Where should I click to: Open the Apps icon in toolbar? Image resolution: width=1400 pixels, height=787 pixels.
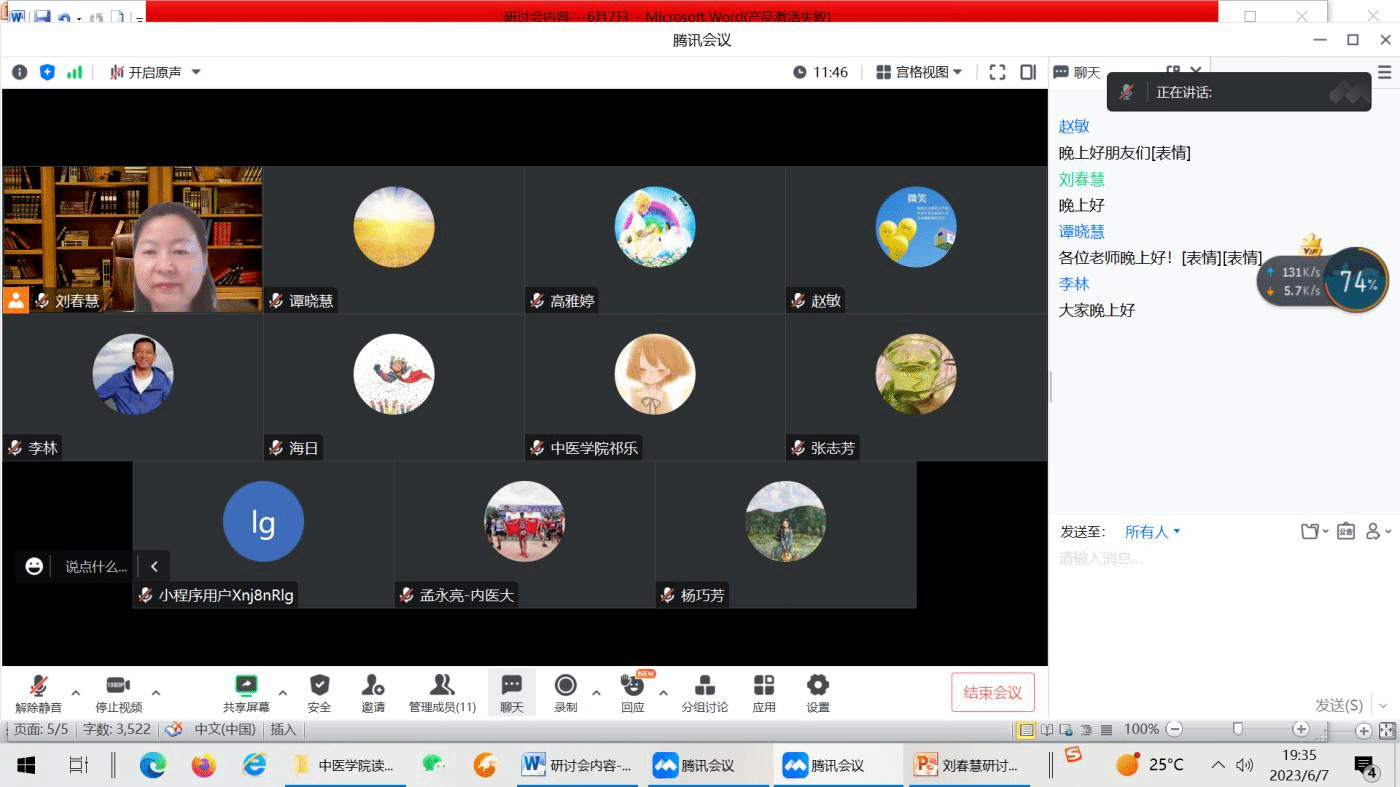pos(764,692)
